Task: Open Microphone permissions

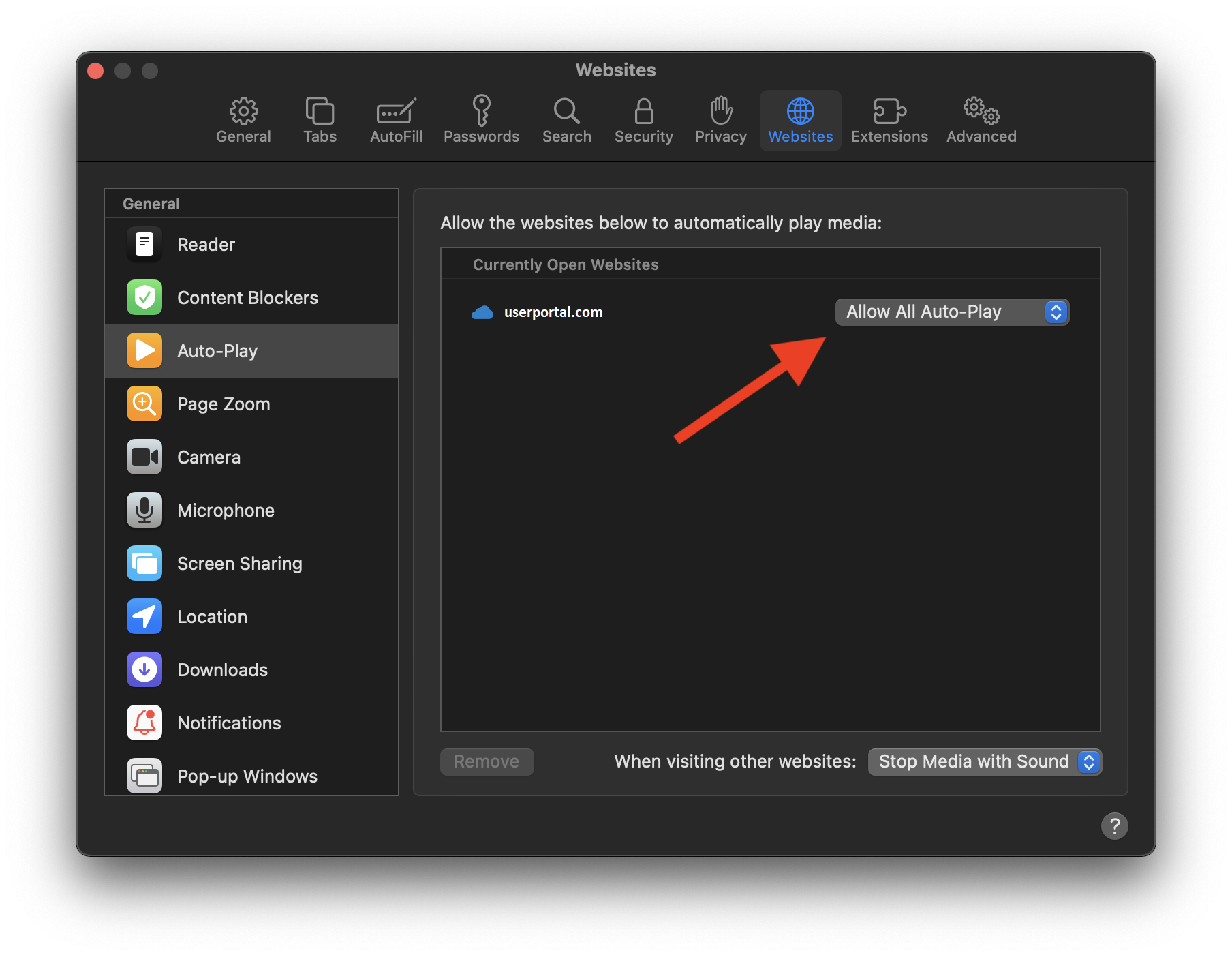Action: click(x=226, y=511)
